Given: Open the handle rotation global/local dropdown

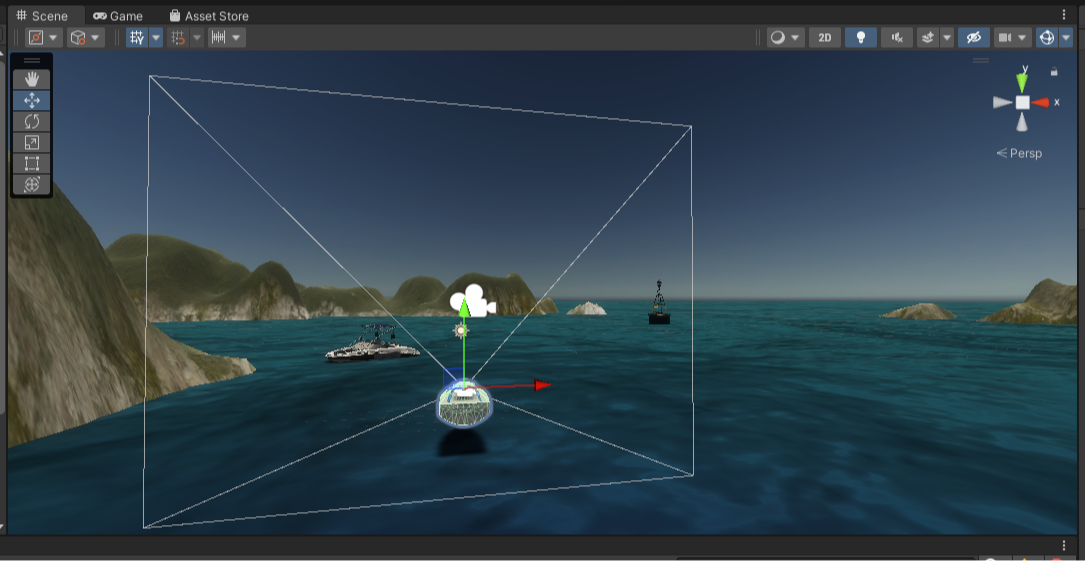Looking at the screenshot, I should (x=86, y=37).
